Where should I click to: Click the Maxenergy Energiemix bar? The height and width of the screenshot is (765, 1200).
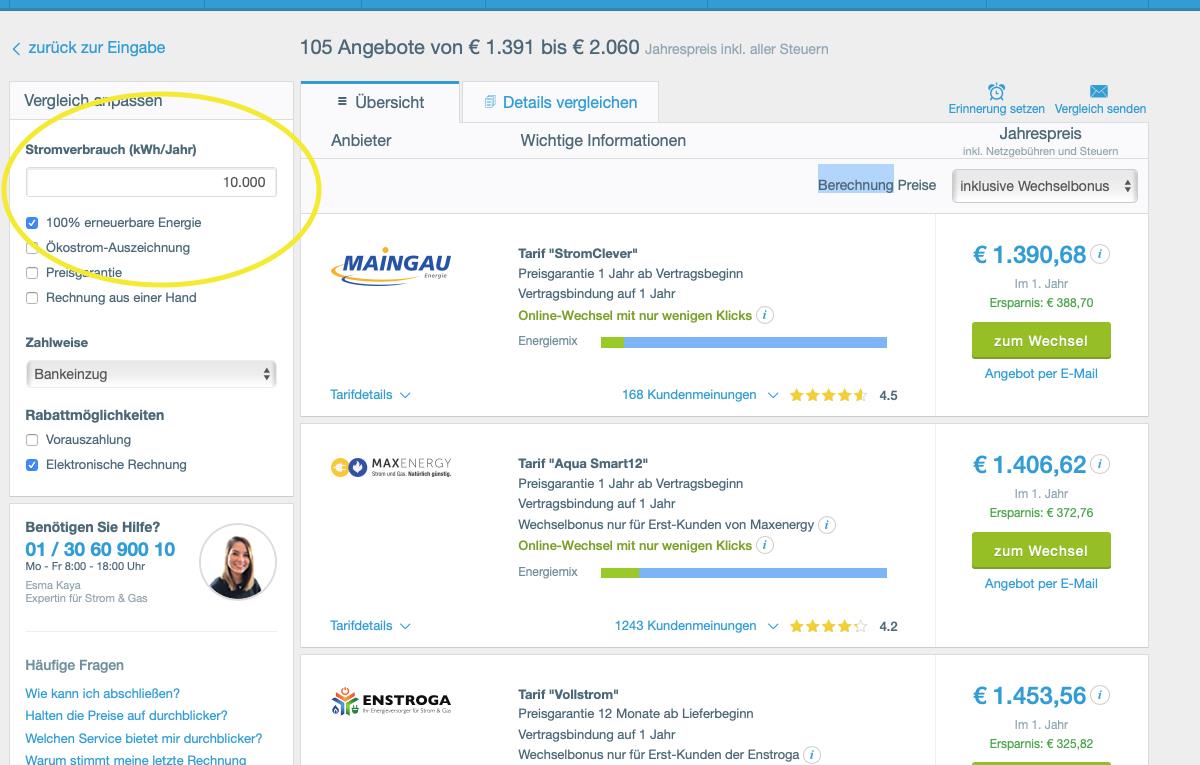744,573
